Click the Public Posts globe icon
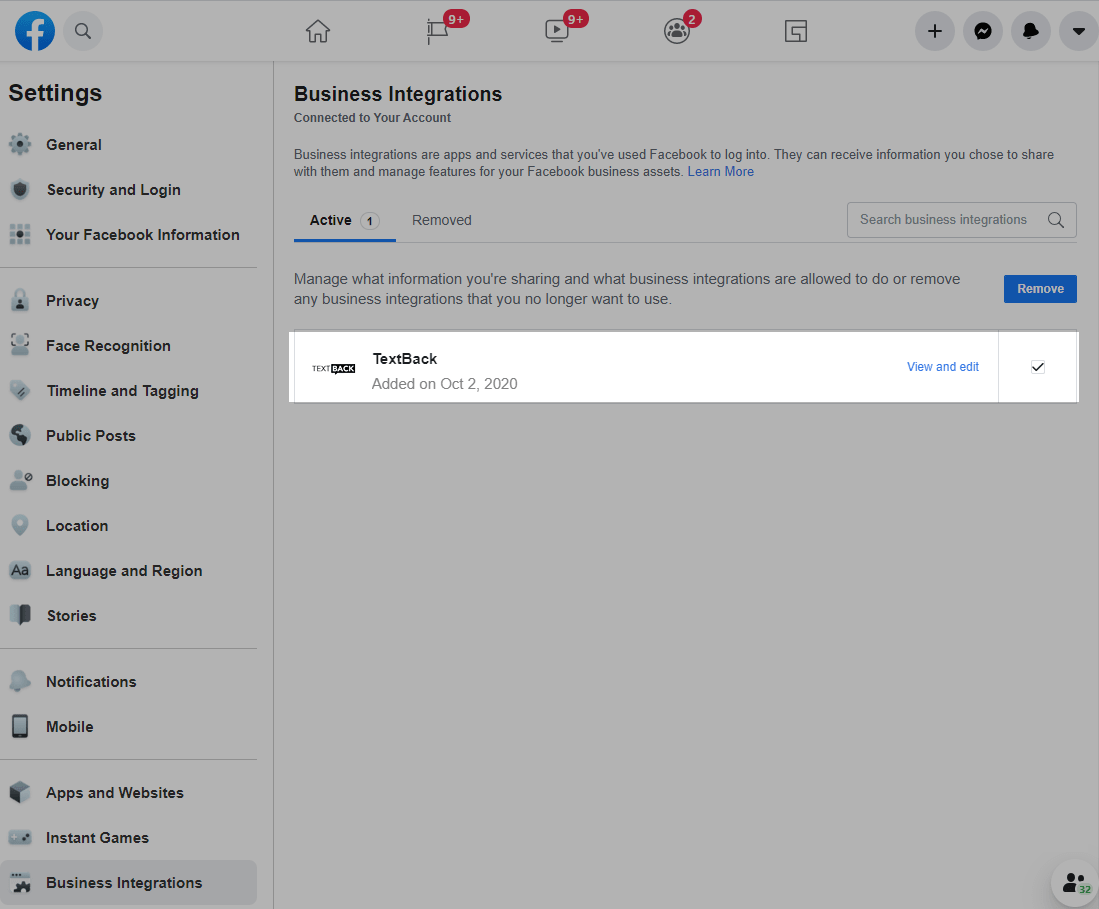This screenshot has height=909, width=1099. (20, 435)
